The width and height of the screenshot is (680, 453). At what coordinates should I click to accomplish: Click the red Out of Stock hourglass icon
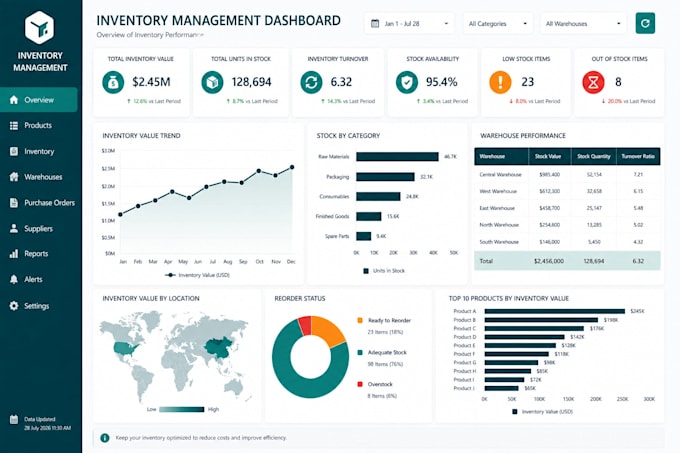click(x=593, y=82)
